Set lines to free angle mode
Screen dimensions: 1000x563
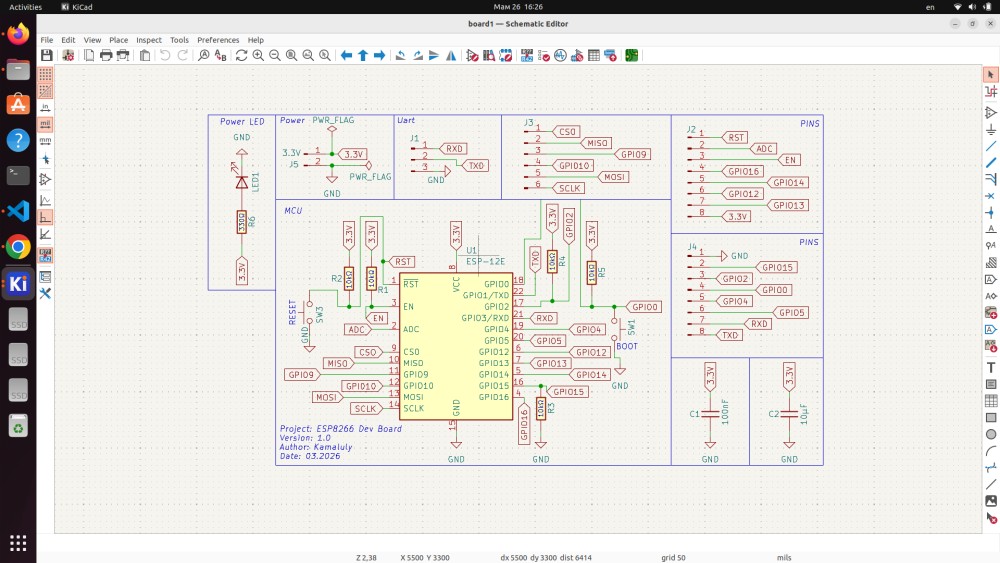(x=45, y=201)
